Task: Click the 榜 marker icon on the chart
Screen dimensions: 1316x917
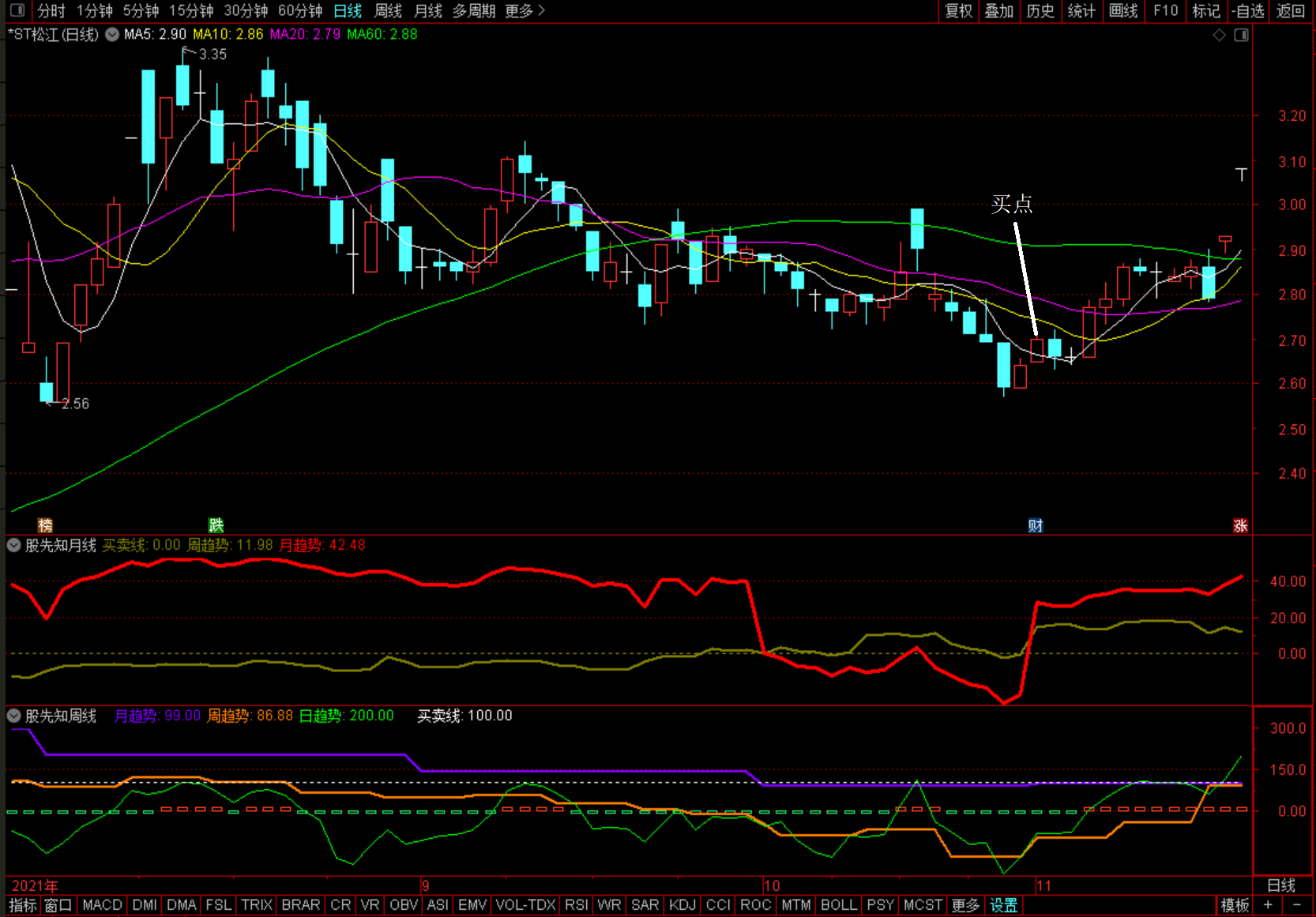Action: [x=45, y=525]
